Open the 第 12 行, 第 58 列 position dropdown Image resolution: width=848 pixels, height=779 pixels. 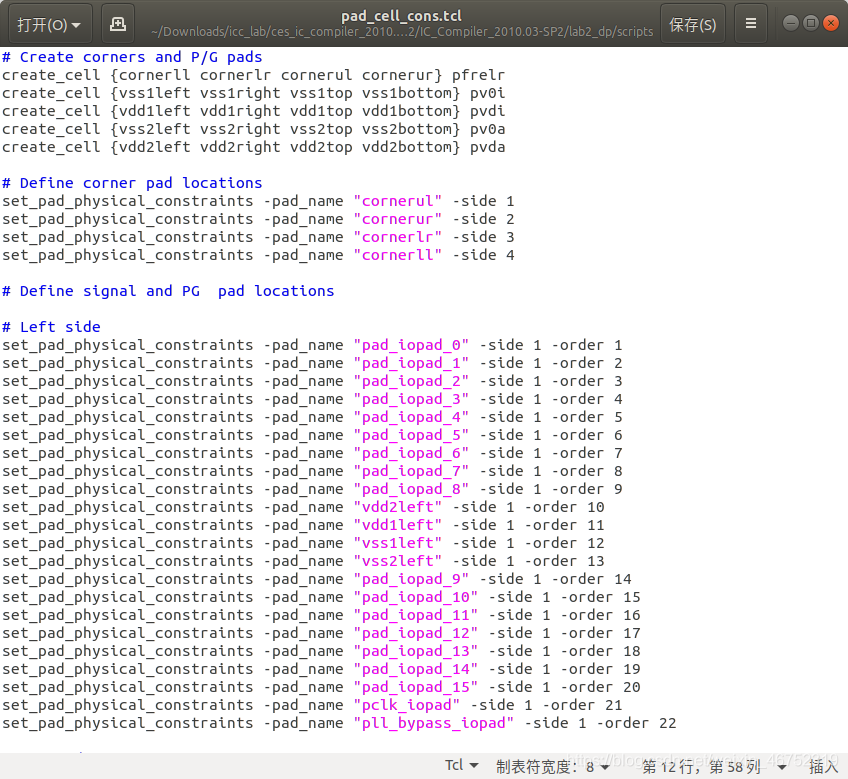click(x=714, y=766)
